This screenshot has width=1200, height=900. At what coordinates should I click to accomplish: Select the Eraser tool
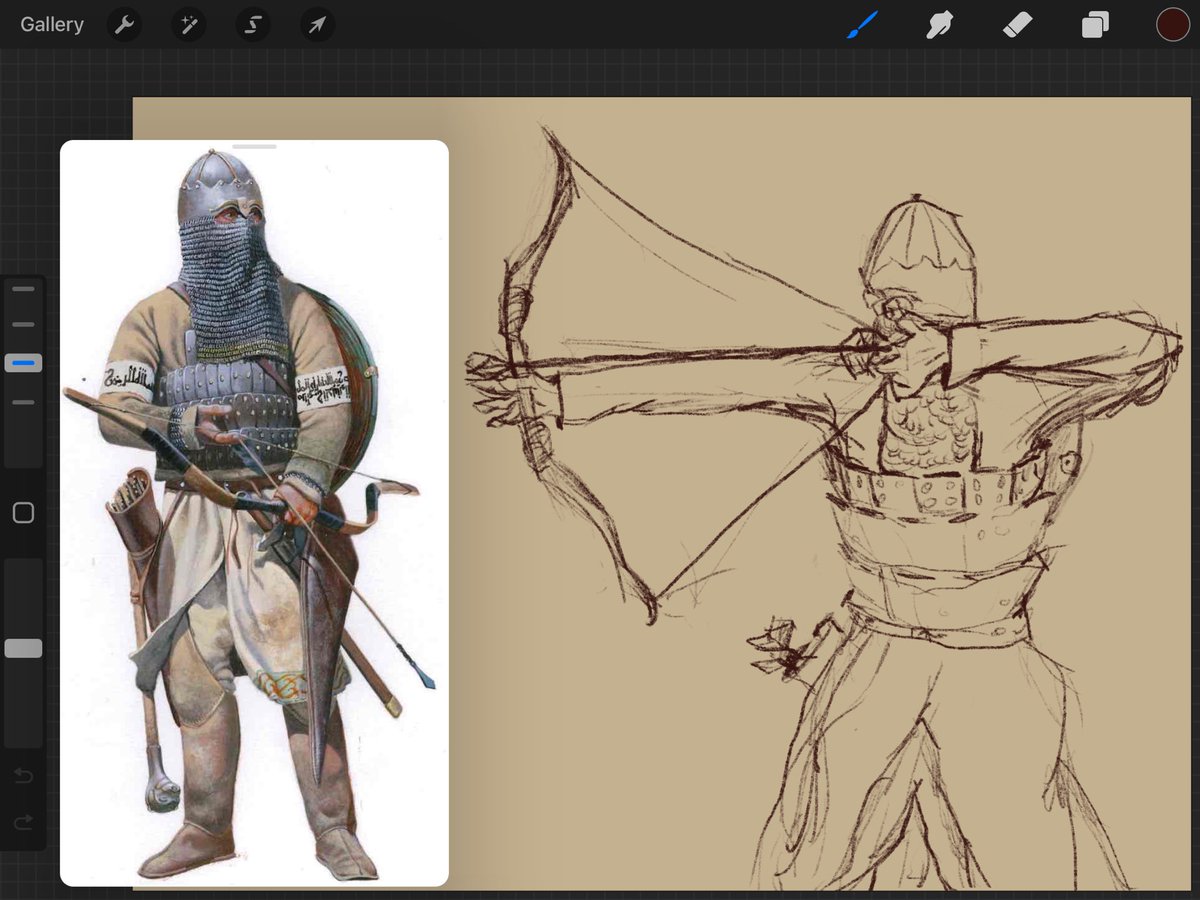(1017, 25)
